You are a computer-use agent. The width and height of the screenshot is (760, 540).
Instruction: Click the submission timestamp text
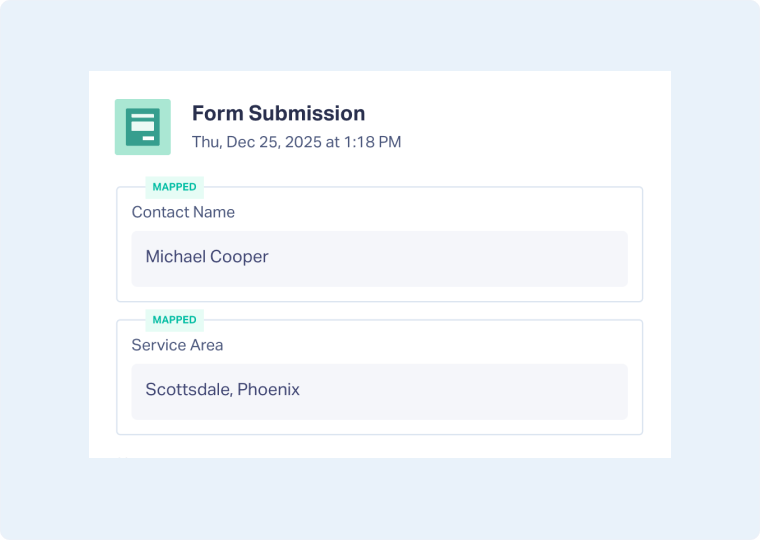pos(296,142)
